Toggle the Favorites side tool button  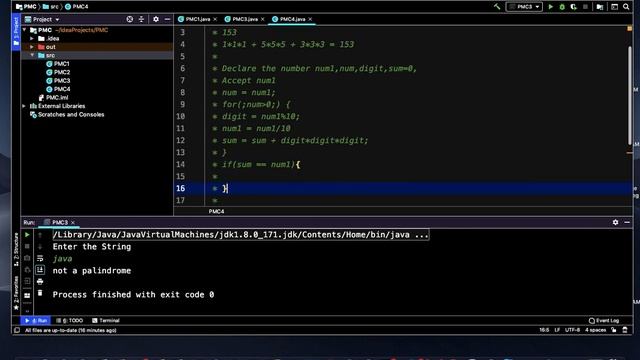point(16,293)
